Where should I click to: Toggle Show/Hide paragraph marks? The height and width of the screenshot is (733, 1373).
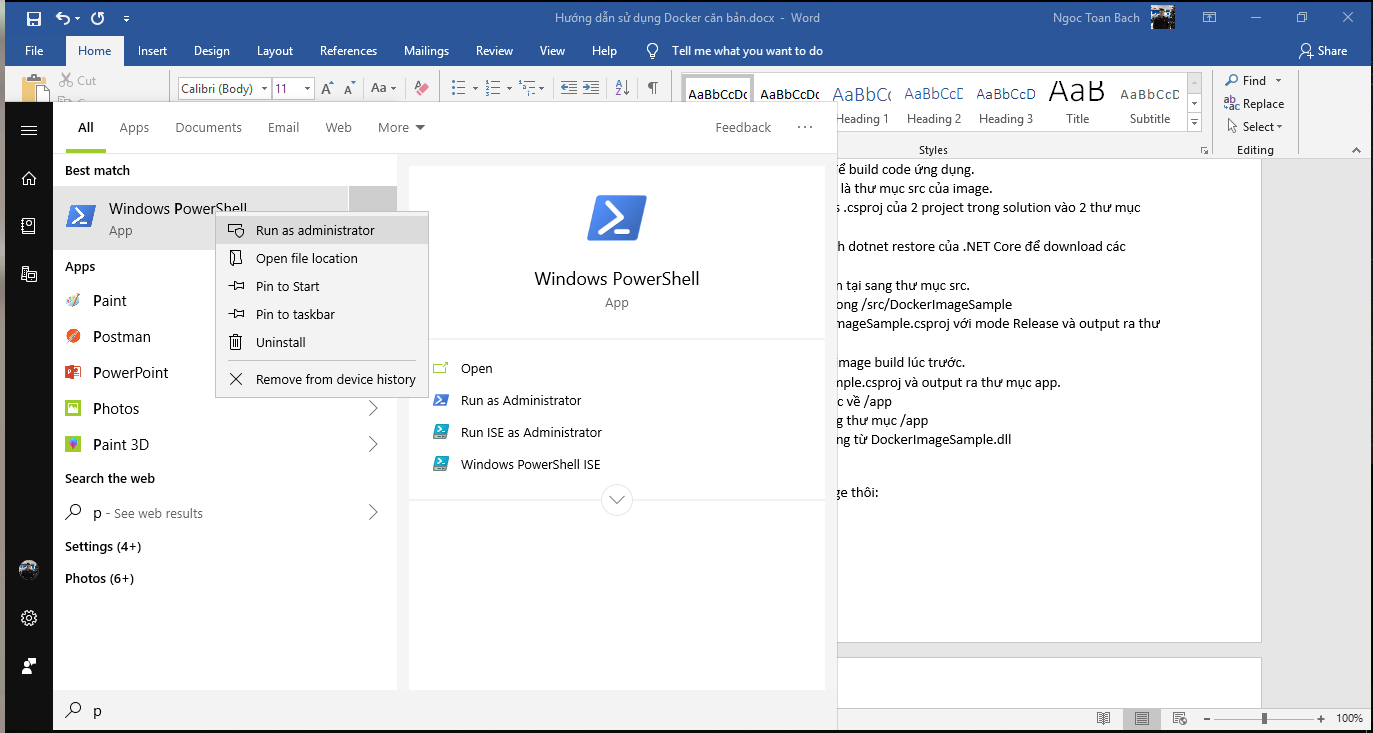(652, 88)
